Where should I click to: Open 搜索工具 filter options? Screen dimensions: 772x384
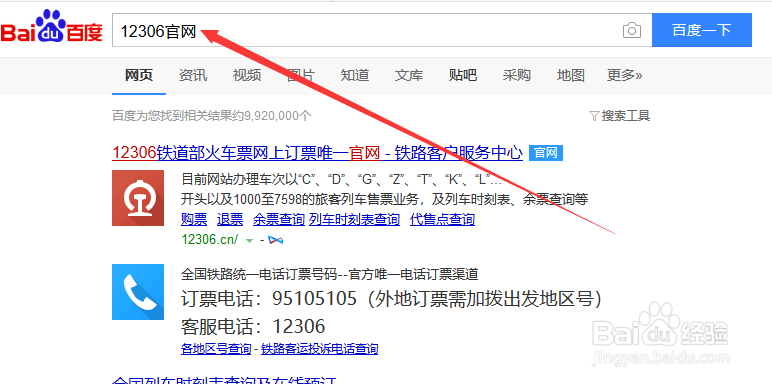tap(620, 116)
